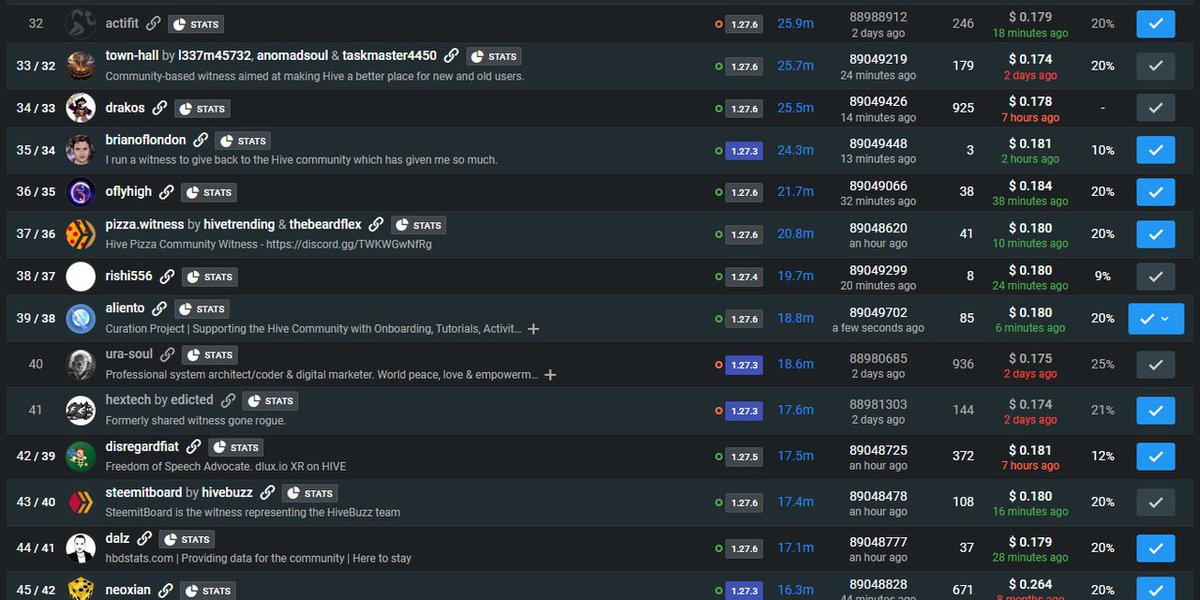Click disregardfiat's 1.27.5 version badge
The image size is (1200, 600).
click(x=744, y=457)
